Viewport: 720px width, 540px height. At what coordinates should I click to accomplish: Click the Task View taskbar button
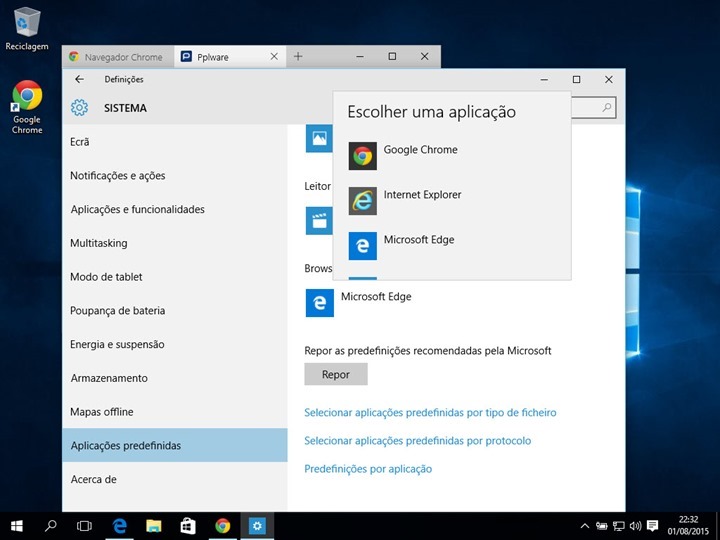85,525
